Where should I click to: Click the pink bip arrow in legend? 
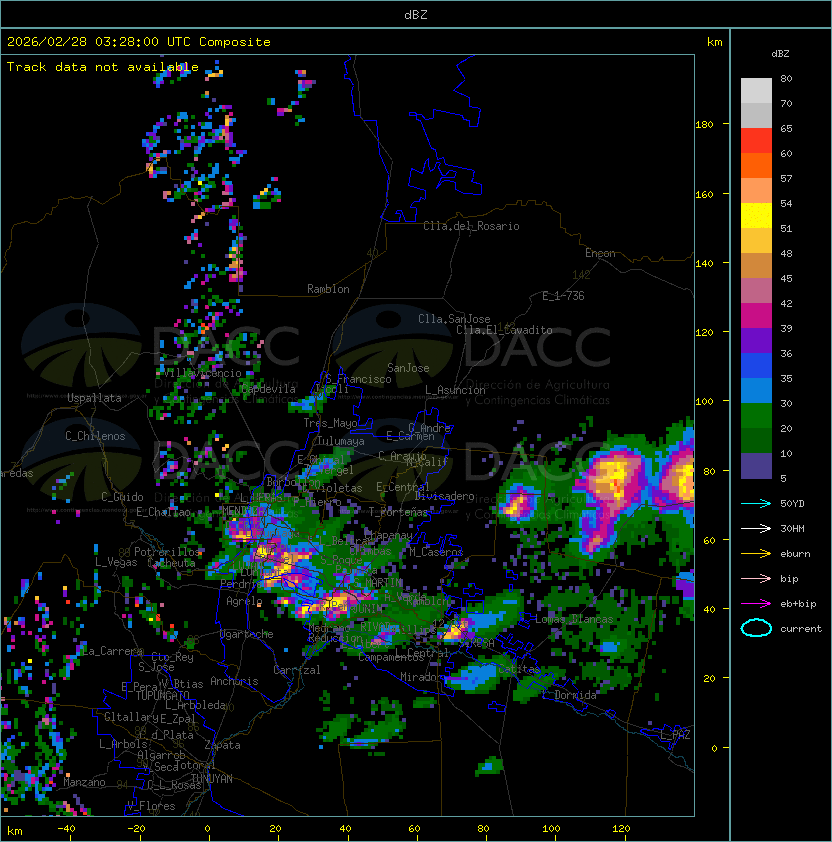(x=756, y=579)
